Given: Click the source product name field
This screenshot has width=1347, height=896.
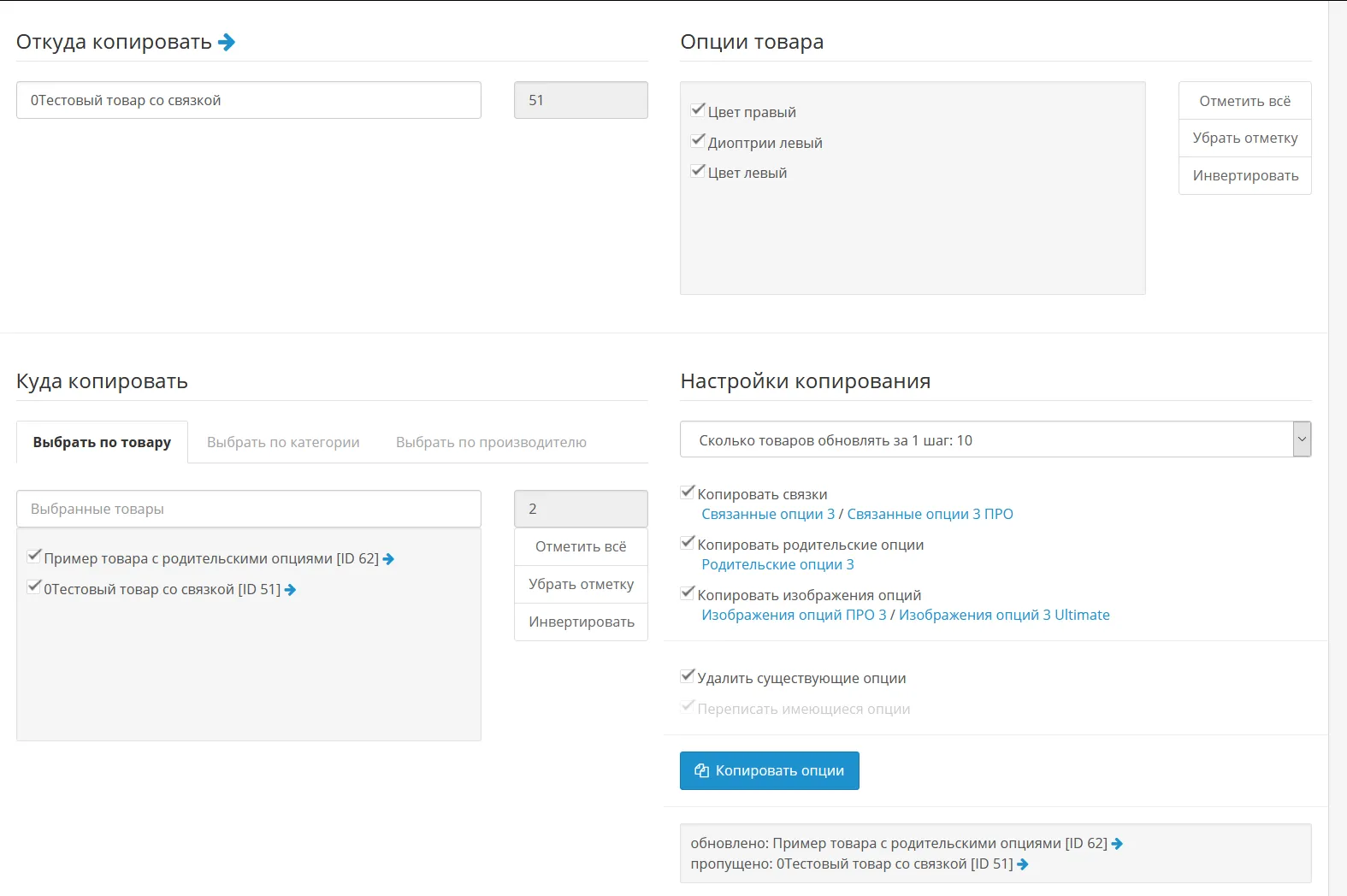Looking at the screenshot, I should pos(248,100).
